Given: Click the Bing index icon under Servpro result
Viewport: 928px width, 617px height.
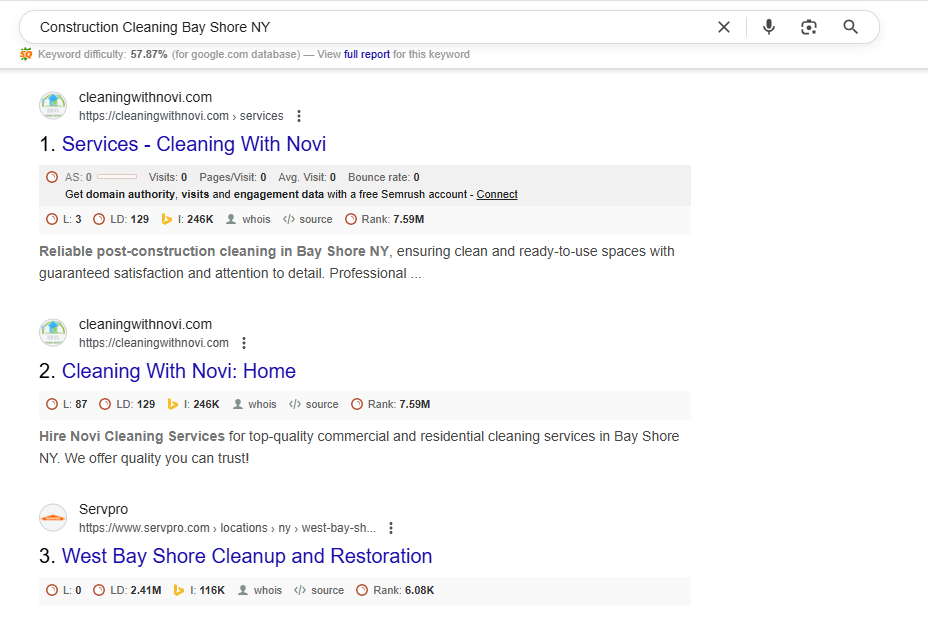Looking at the screenshot, I should click(x=179, y=590).
